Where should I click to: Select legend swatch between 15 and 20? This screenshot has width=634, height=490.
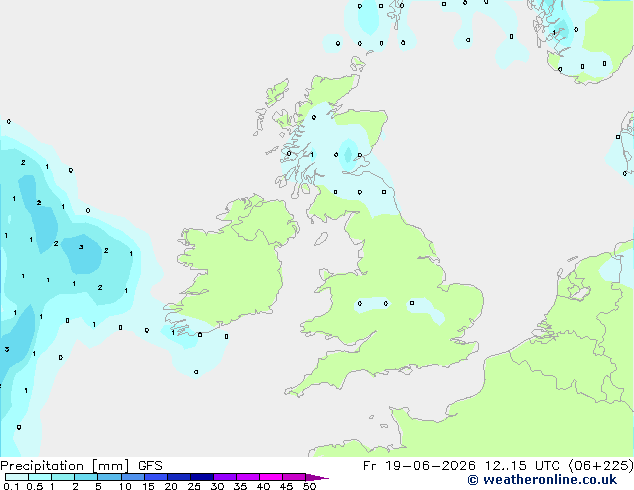tap(155, 477)
